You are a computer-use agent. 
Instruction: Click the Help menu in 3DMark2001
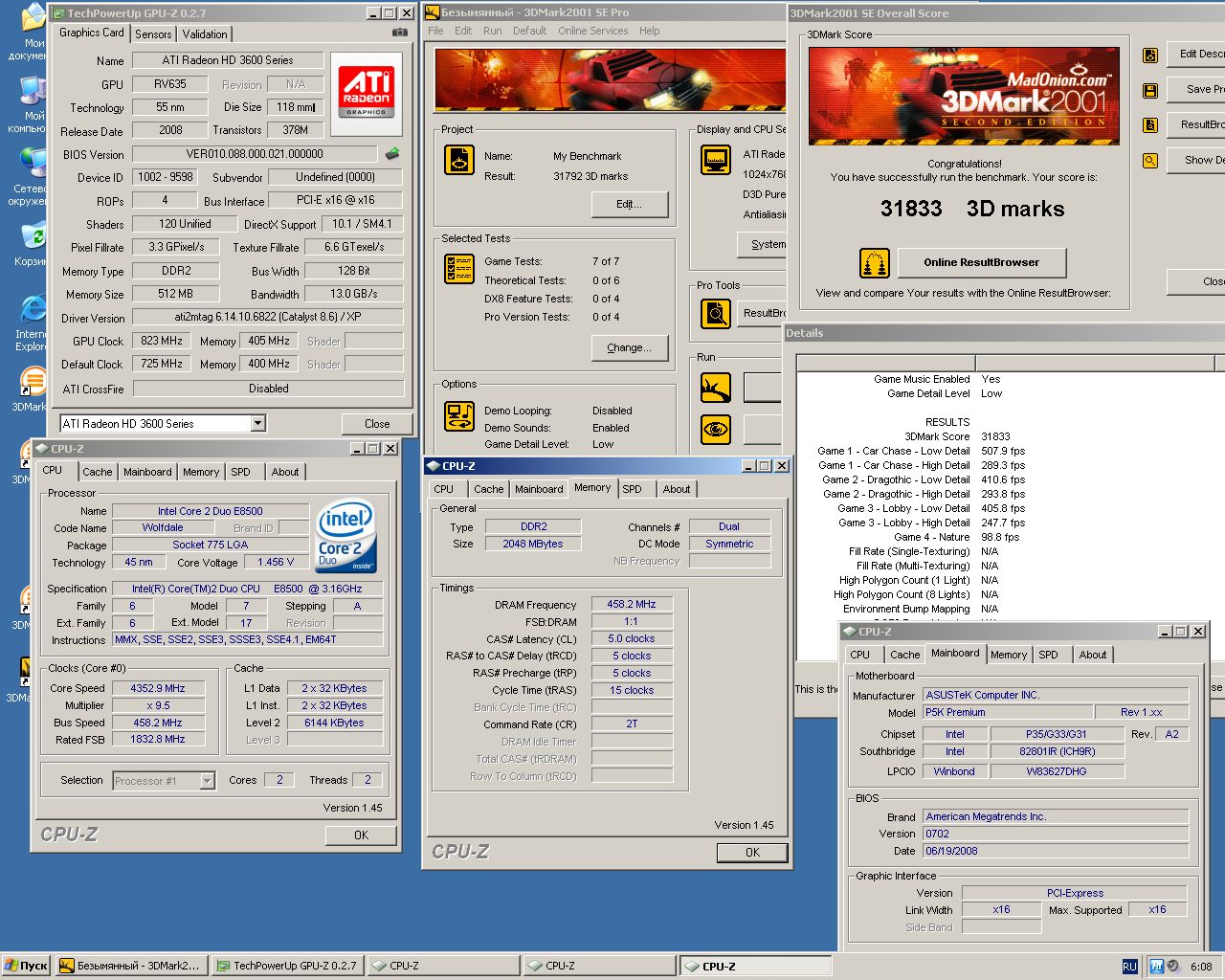[x=649, y=31]
